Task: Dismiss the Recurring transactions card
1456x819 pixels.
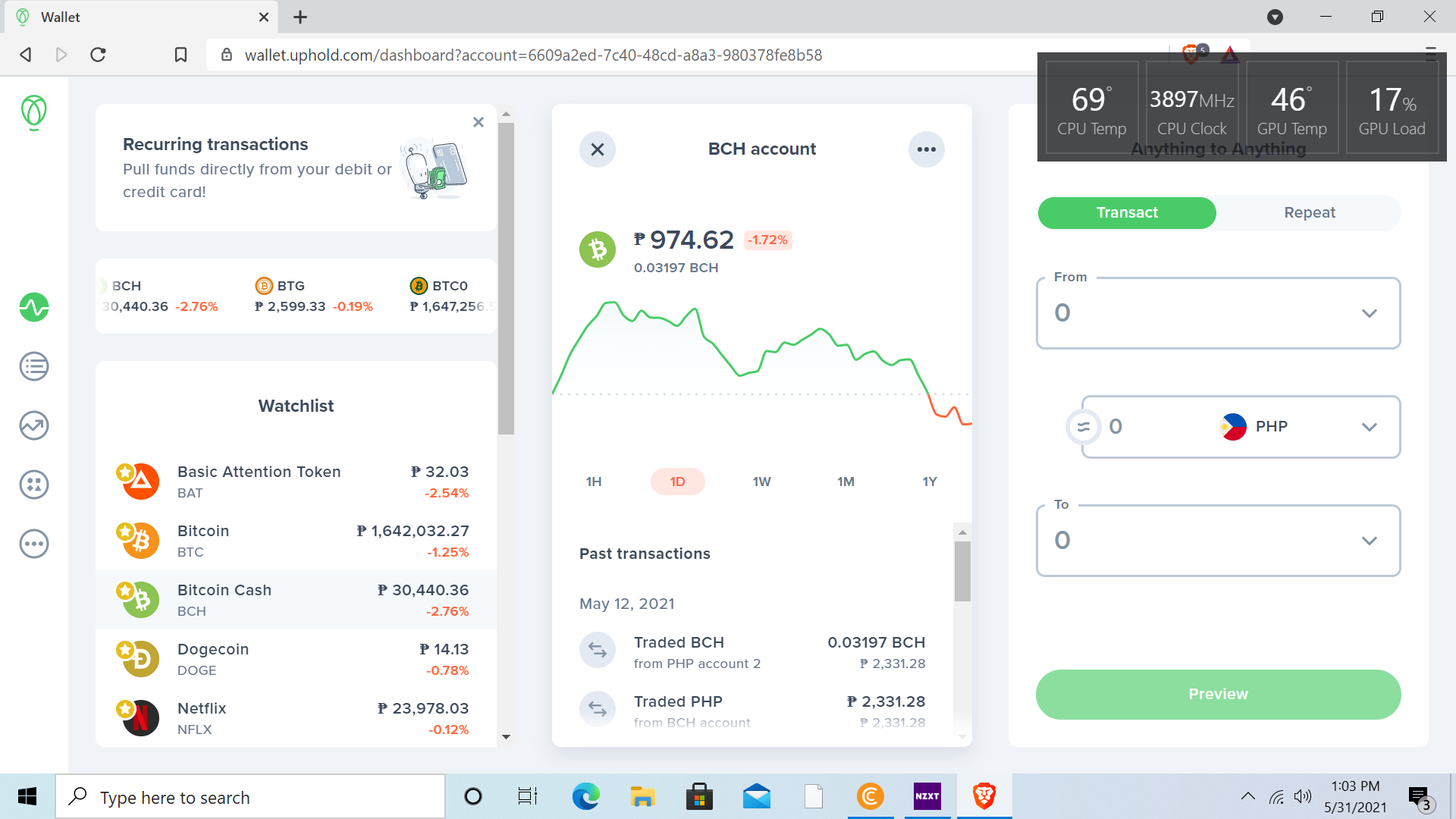Action: coord(479,122)
